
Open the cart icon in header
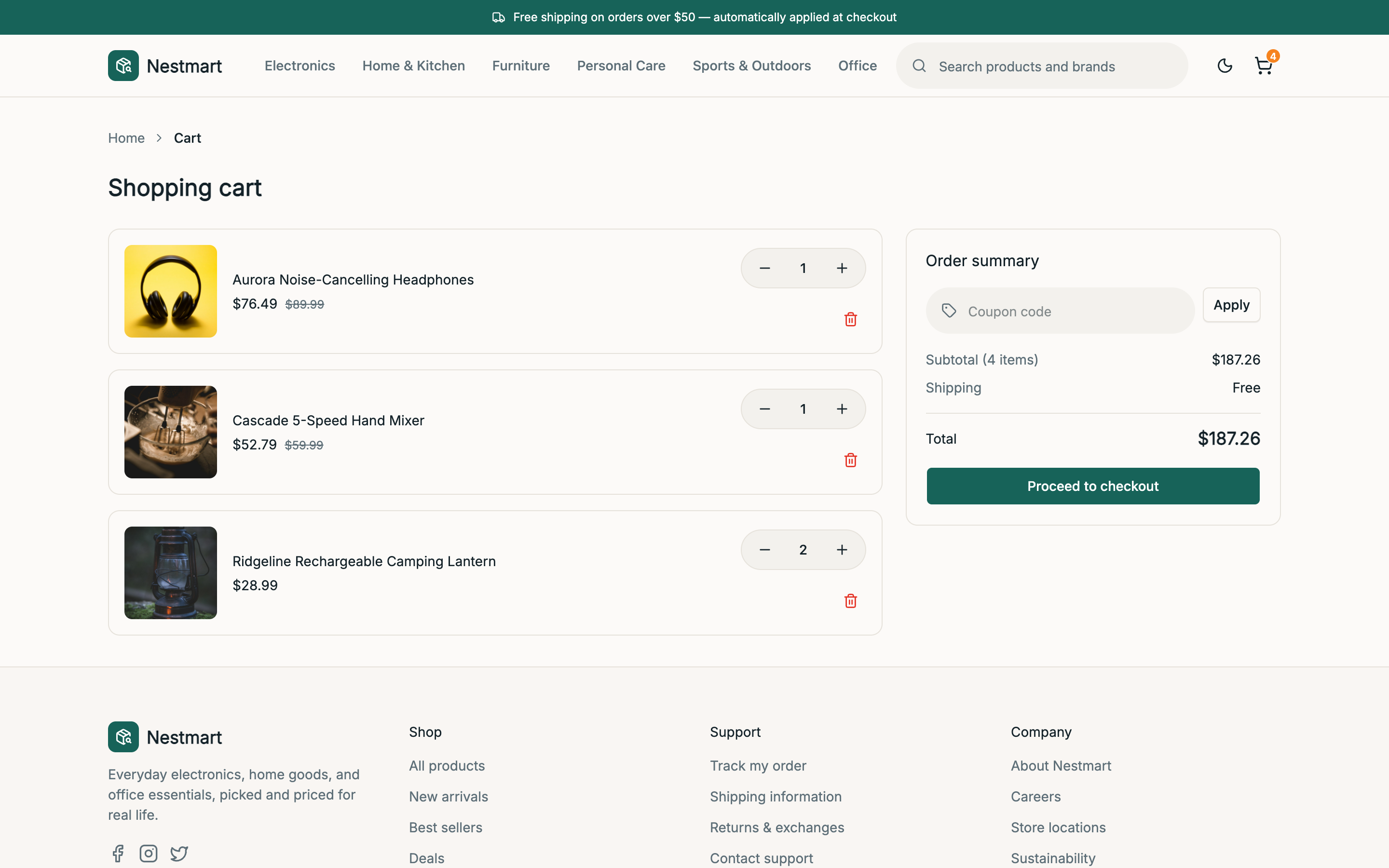[1263, 66]
